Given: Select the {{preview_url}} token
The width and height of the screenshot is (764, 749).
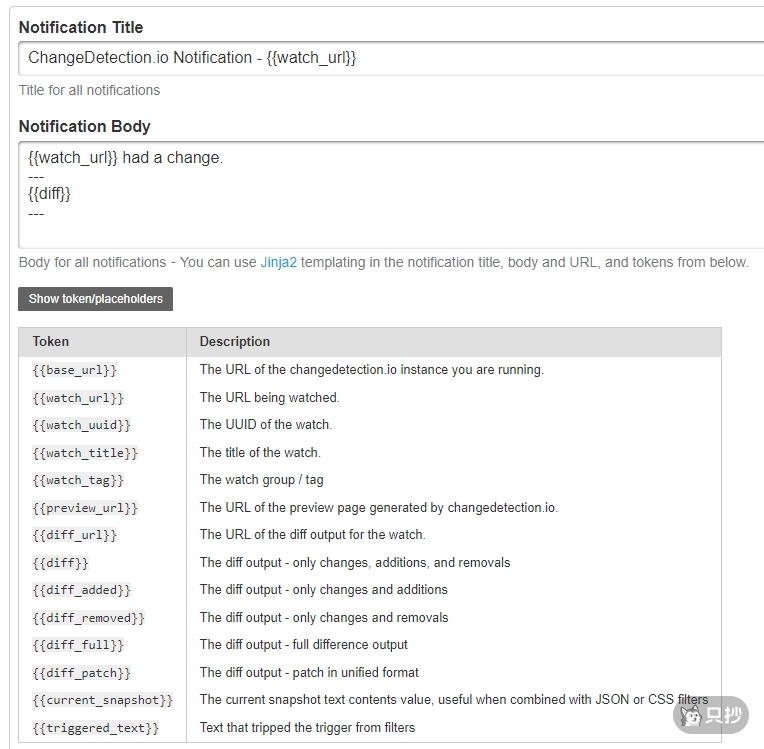Looking at the screenshot, I should [x=85, y=508].
